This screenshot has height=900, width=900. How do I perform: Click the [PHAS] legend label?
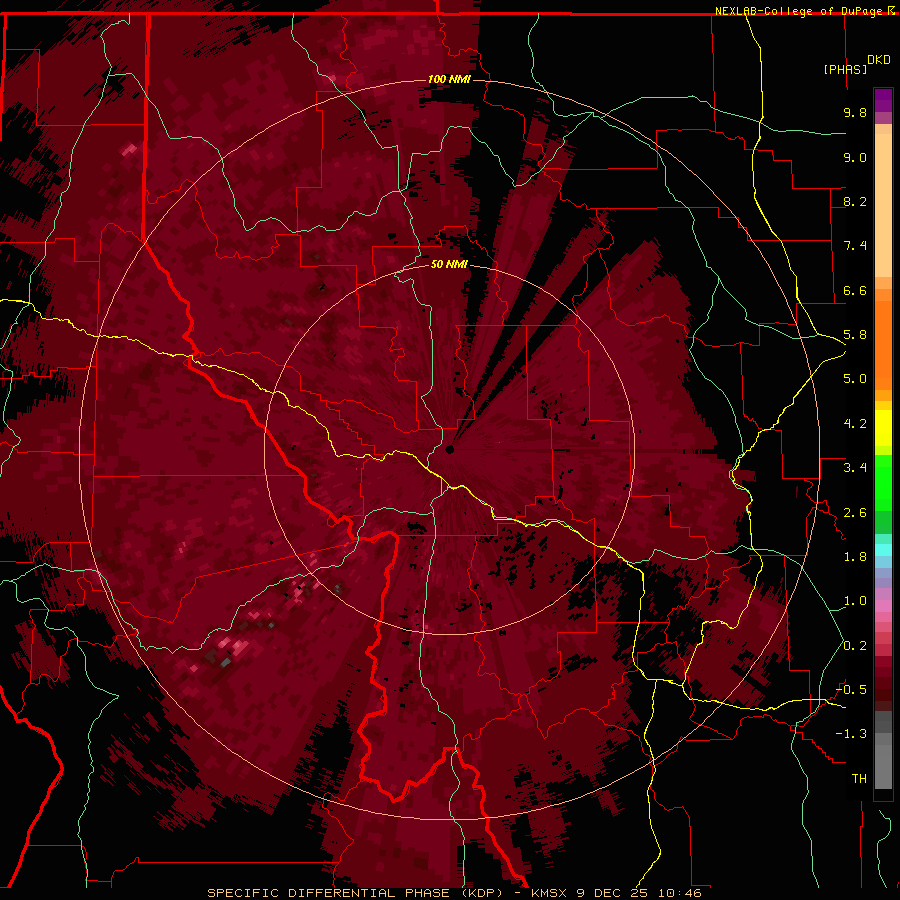pos(845,70)
